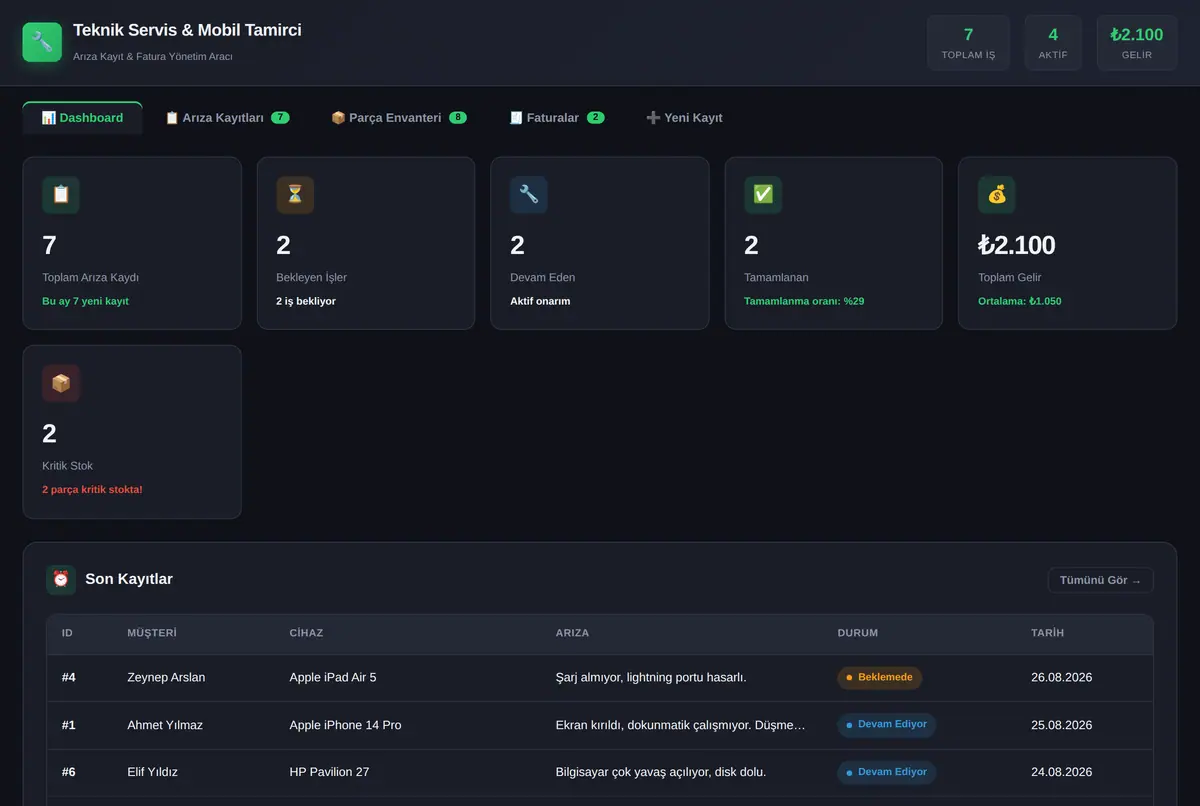
Task: Click the checkmark icon on Tamamlanan card
Action: click(763, 195)
